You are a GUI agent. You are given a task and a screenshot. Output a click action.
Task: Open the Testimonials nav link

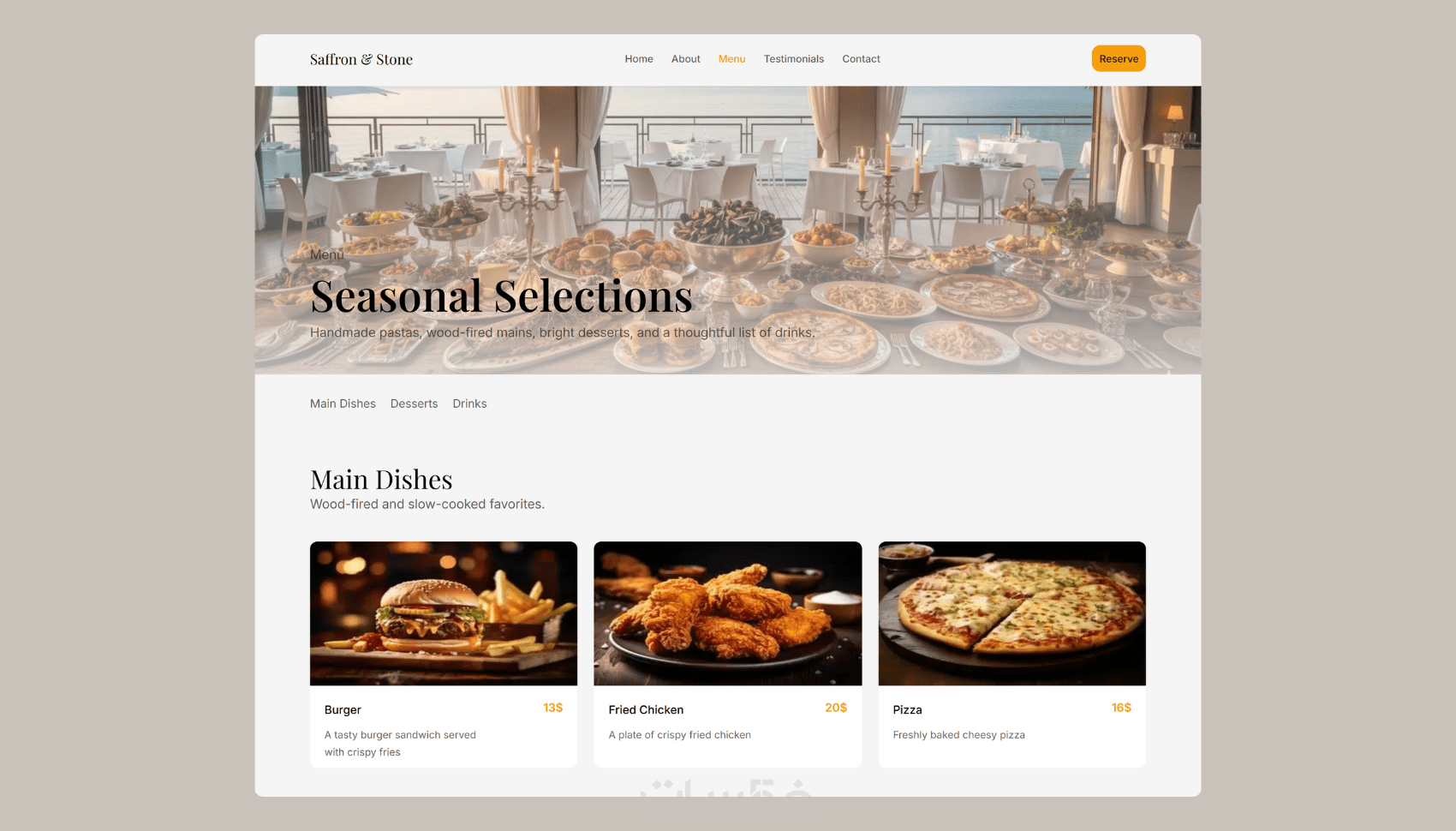tap(794, 59)
